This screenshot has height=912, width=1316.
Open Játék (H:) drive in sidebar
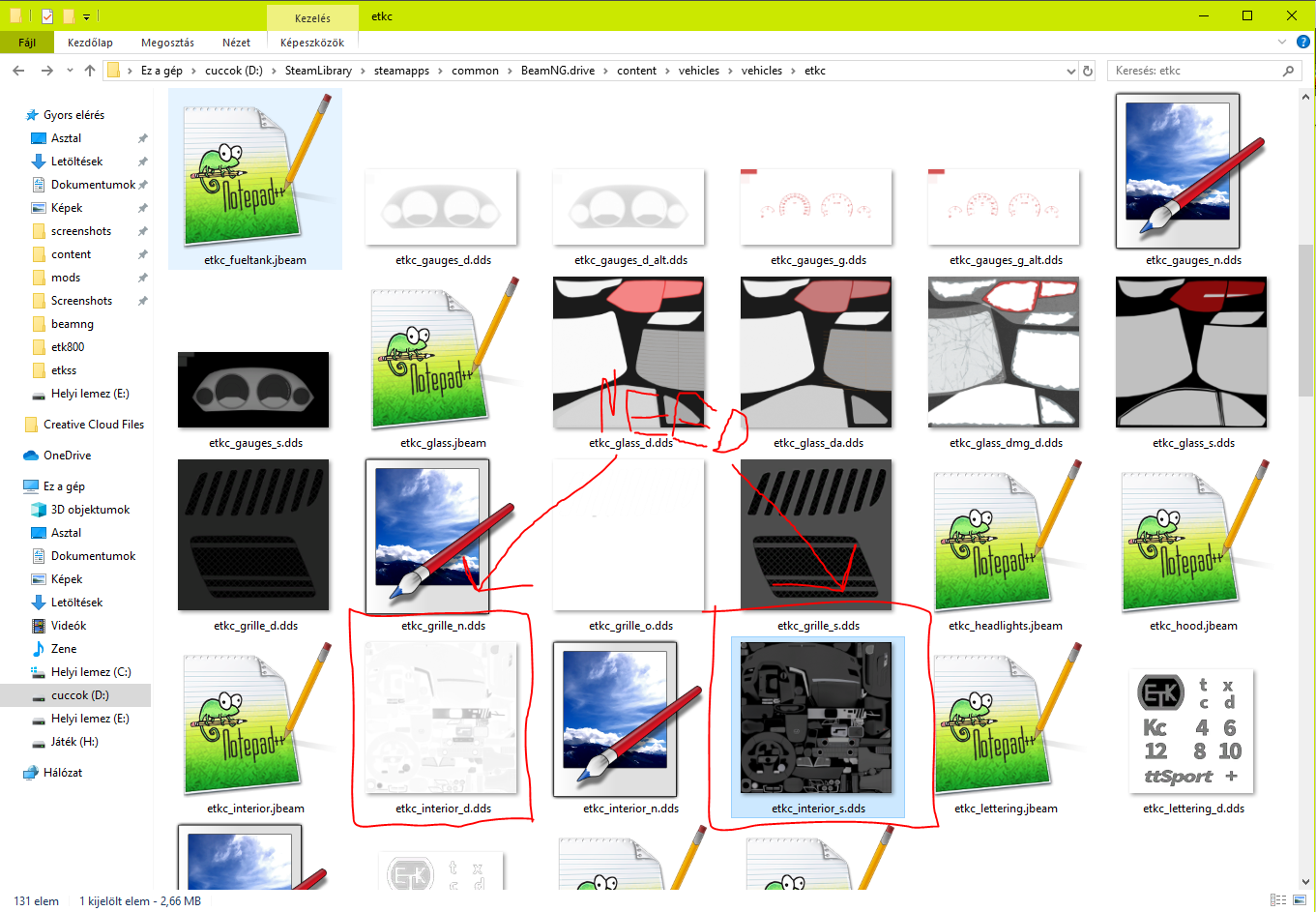pyautogui.click(x=74, y=742)
